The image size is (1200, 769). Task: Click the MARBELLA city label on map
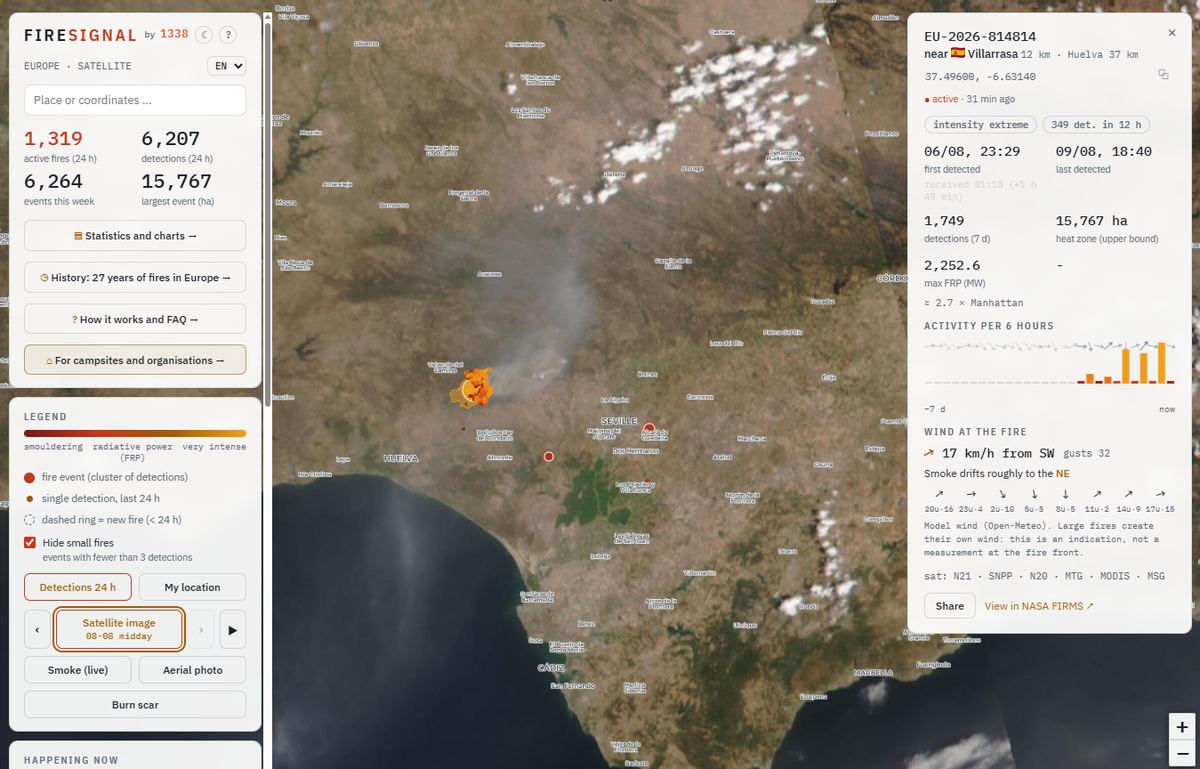click(873, 673)
